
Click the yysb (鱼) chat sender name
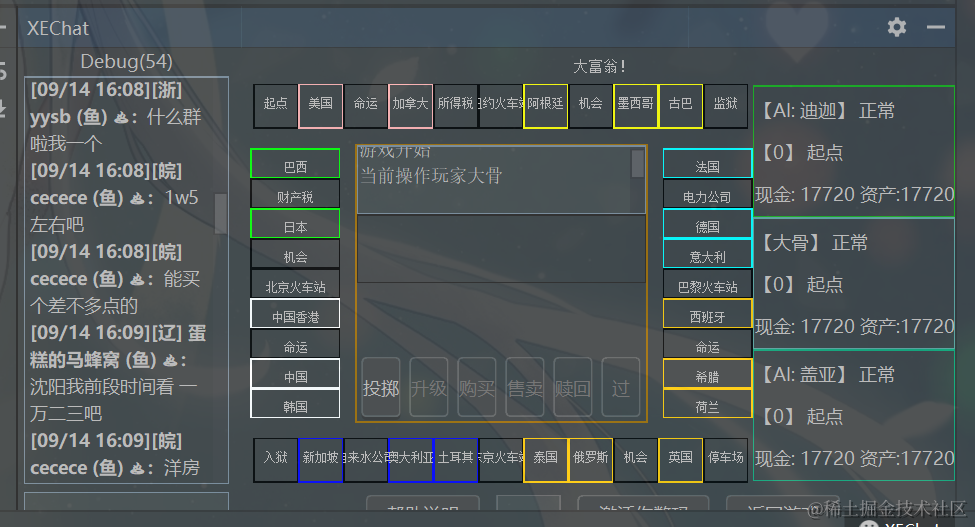tap(68, 116)
